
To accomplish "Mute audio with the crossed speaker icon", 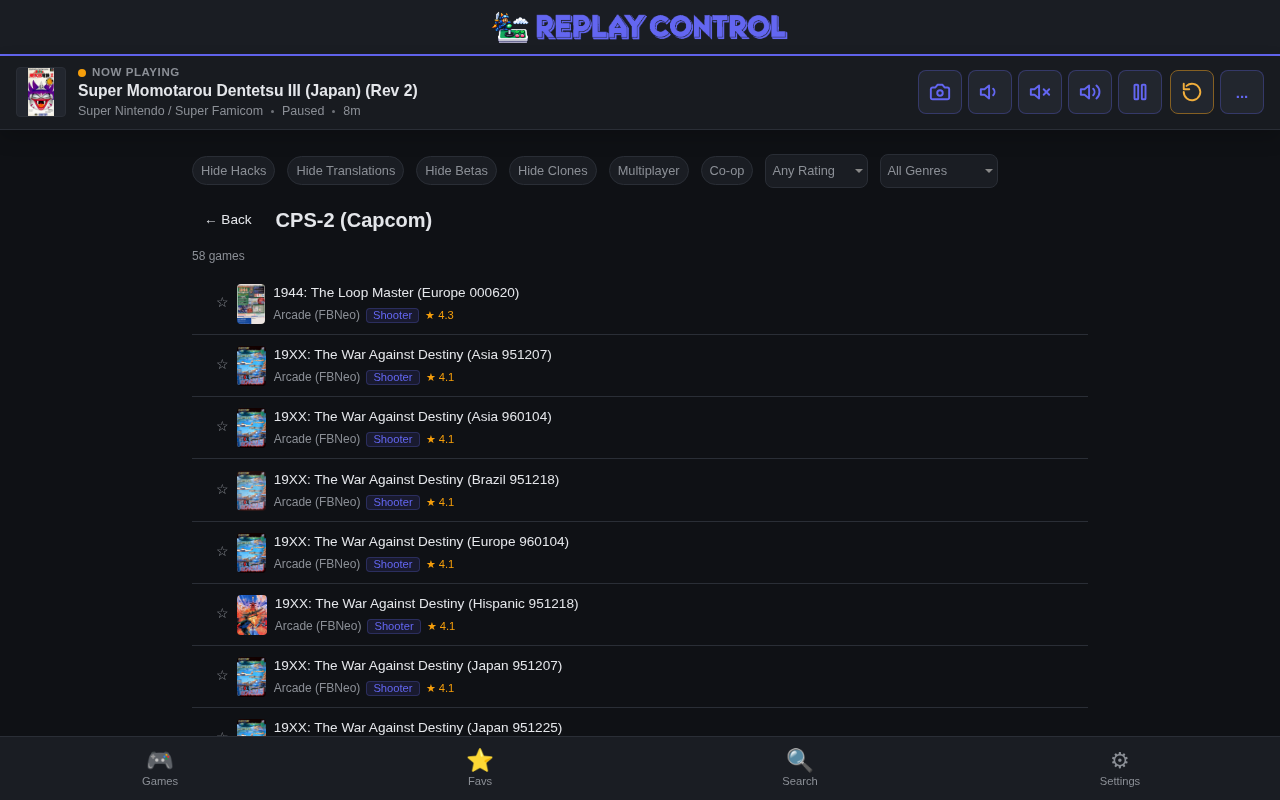I will tap(1040, 92).
